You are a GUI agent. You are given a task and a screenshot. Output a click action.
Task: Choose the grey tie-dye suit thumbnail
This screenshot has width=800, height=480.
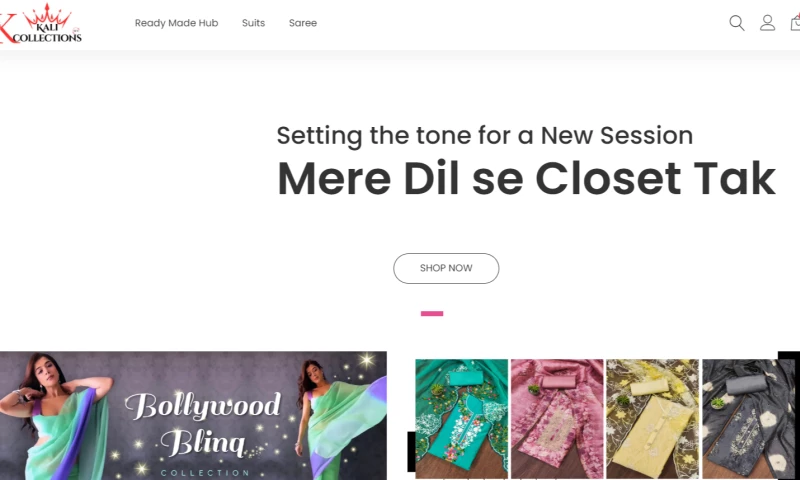tap(748, 419)
